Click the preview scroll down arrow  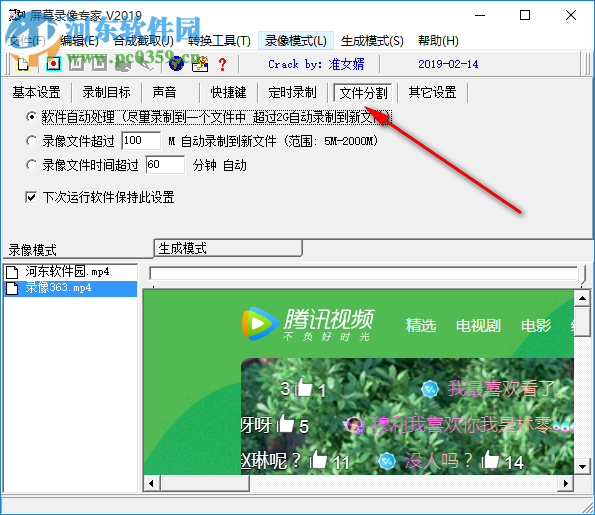coord(582,466)
